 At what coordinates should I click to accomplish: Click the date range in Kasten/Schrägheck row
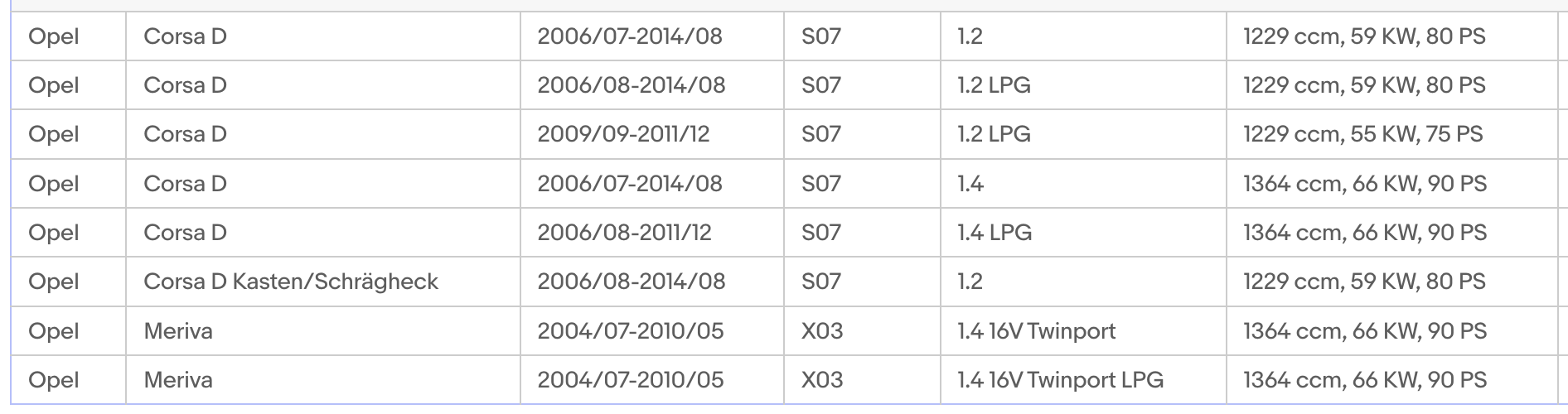[x=631, y=282]
